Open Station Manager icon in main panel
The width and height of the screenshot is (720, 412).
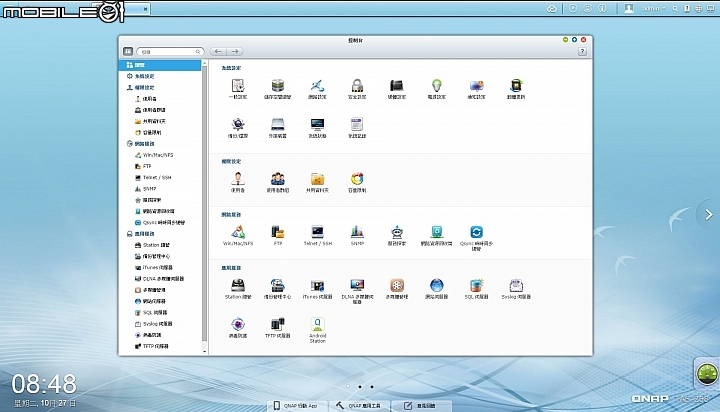point(238,285)
